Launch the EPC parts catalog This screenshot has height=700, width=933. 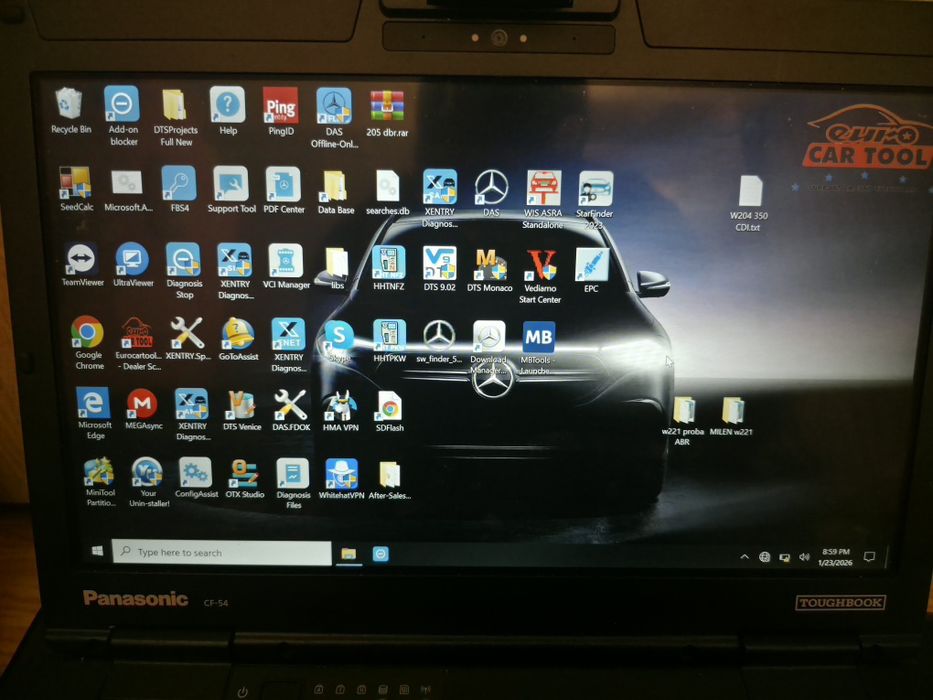(591, 265)
